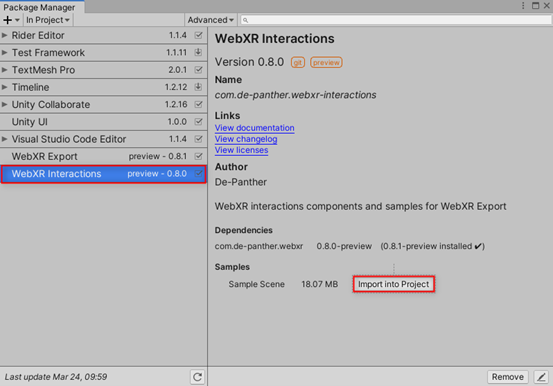This screenshot has width=553, height=386.
Task: Click the De-Panther author name
Action: pyautogui.click(x=241, y=182)
